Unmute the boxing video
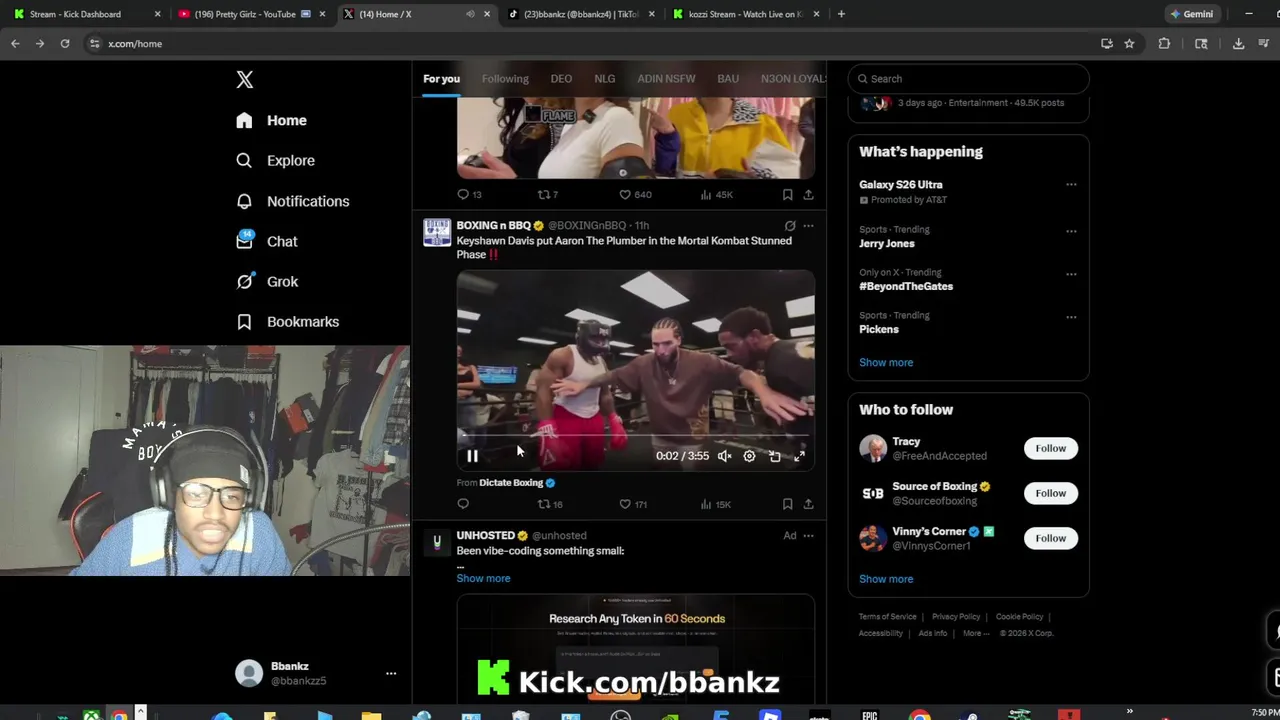 [x=724, y=456]
